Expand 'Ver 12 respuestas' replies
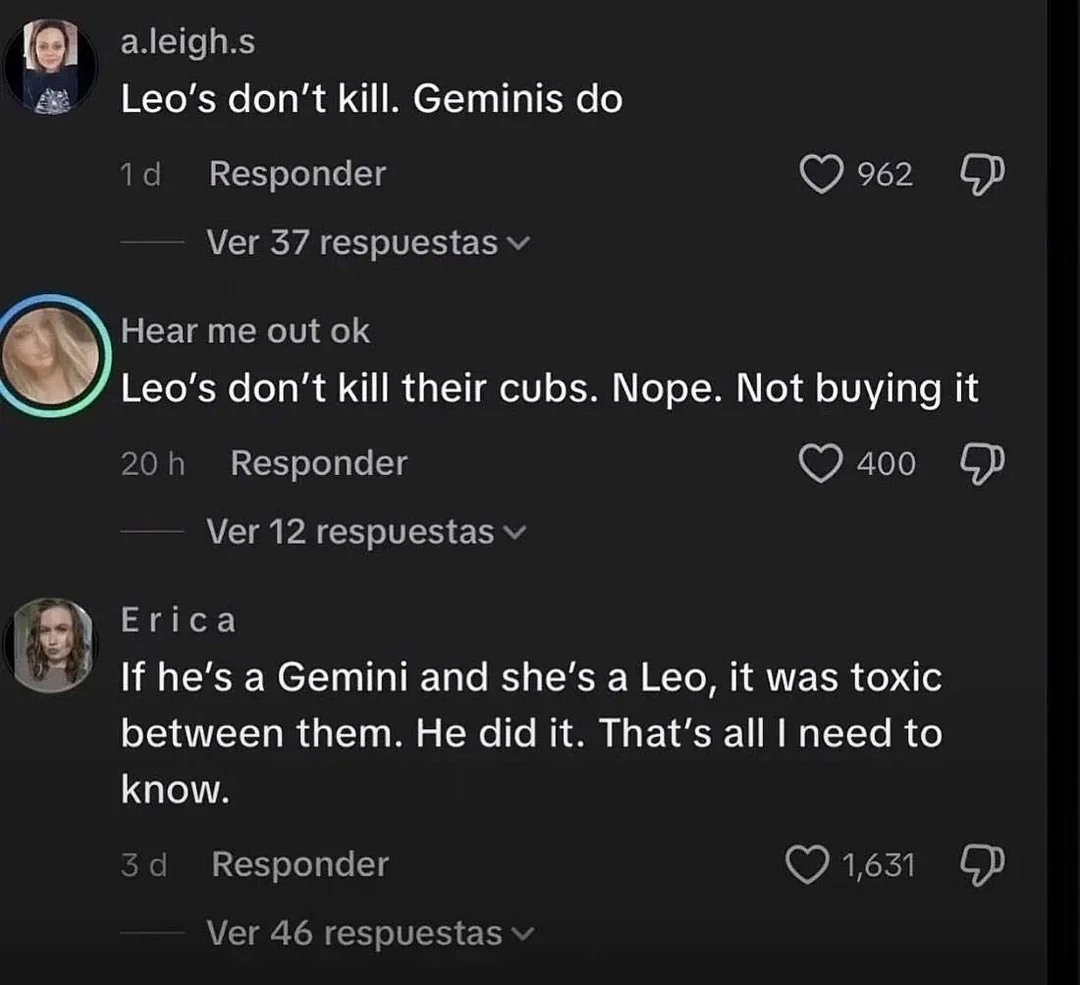The height and width of the screenshot is (985, 1080). point(366,532)
